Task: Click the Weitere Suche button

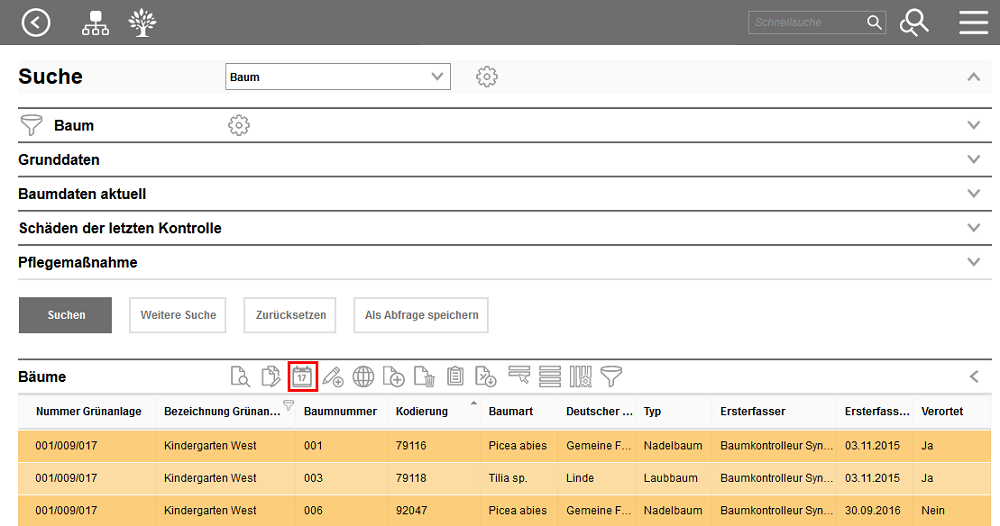Action: (178, 315)
